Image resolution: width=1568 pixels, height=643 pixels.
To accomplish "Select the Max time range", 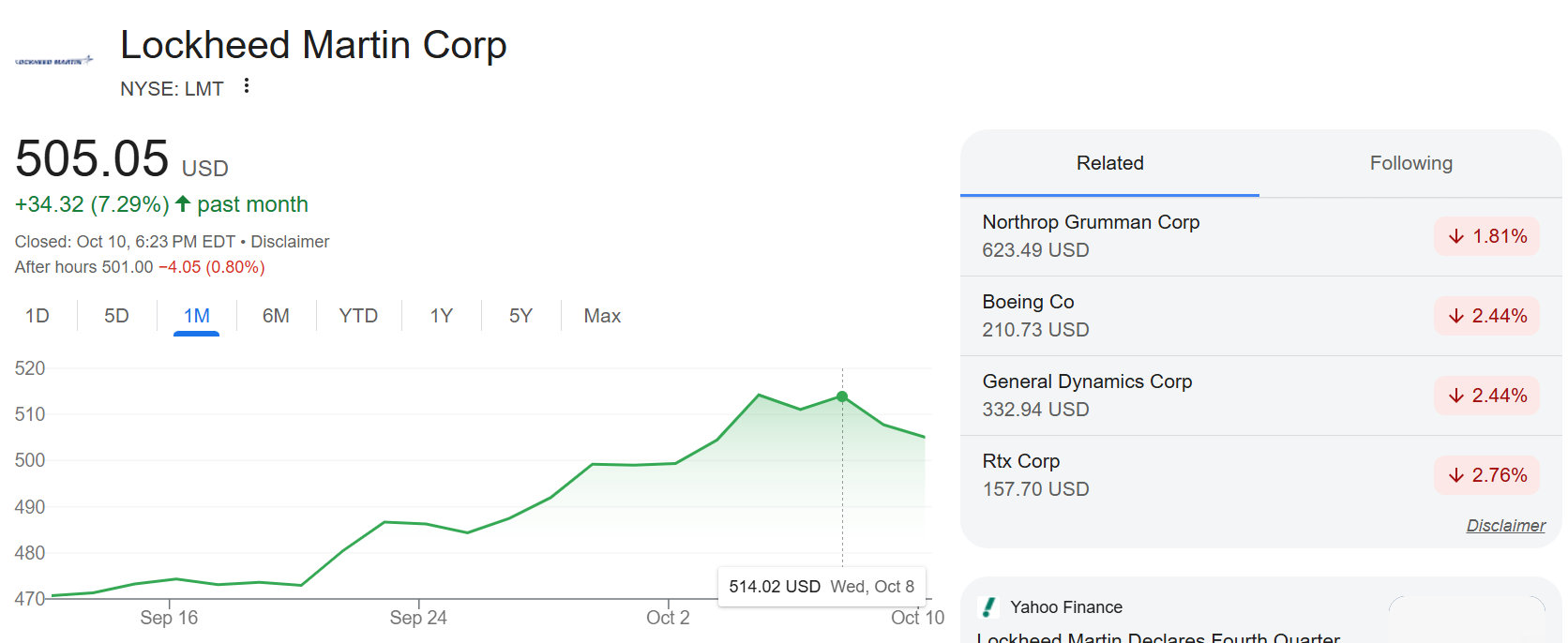I will point(602,316).
